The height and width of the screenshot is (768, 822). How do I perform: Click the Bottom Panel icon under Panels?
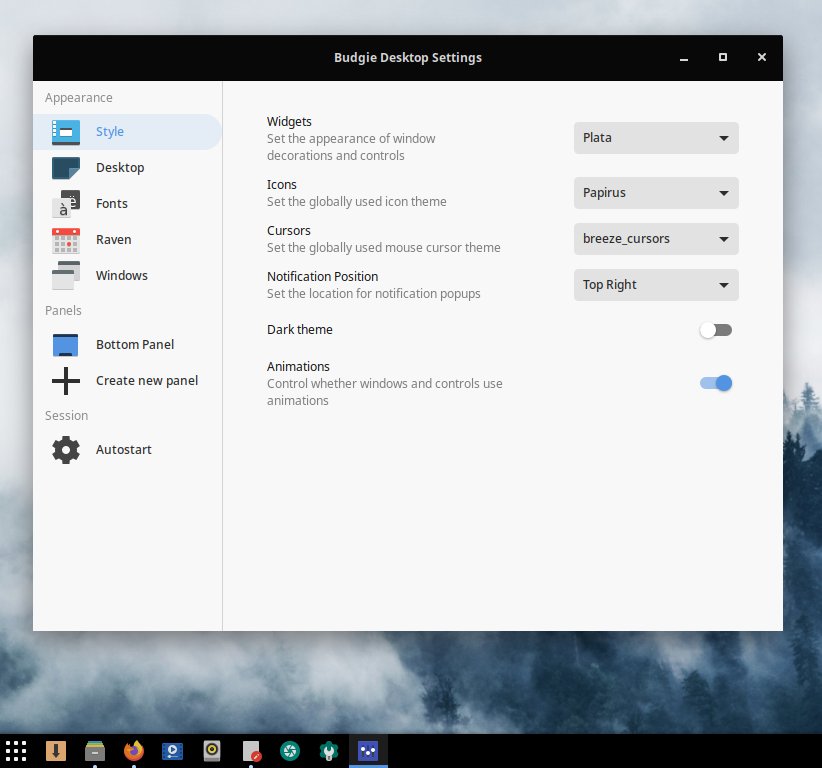coord(65,344)
